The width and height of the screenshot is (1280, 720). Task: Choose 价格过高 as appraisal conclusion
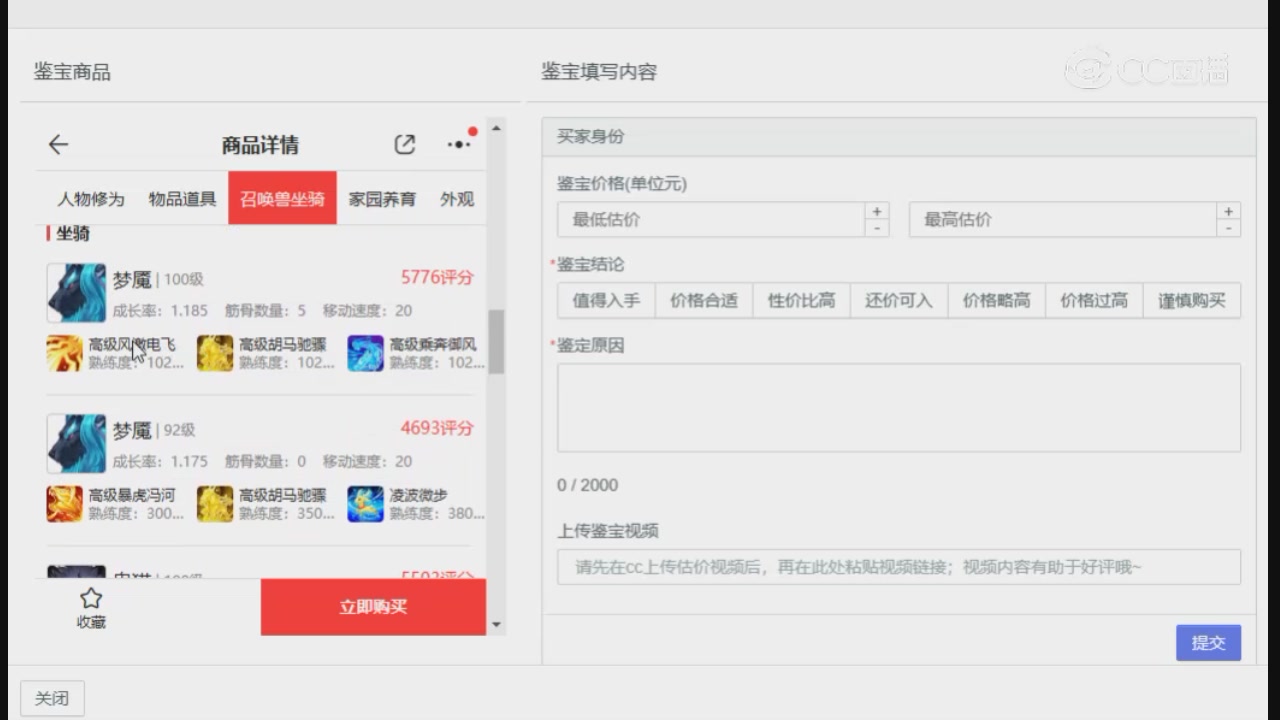tap(1094, 300)
